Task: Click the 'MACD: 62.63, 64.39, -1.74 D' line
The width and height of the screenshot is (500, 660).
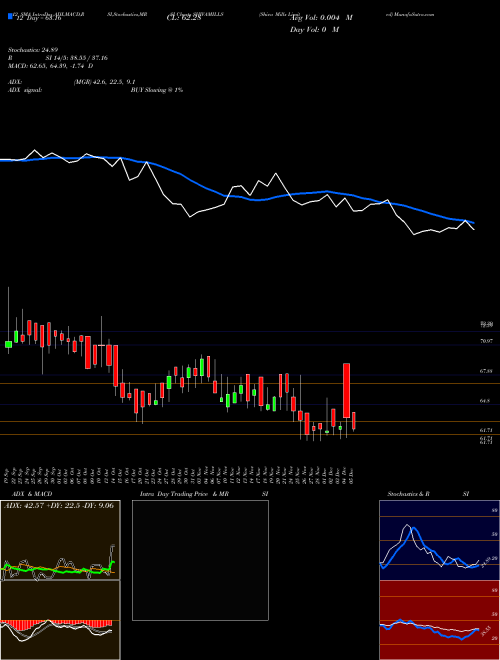Action: coord(51,66)
